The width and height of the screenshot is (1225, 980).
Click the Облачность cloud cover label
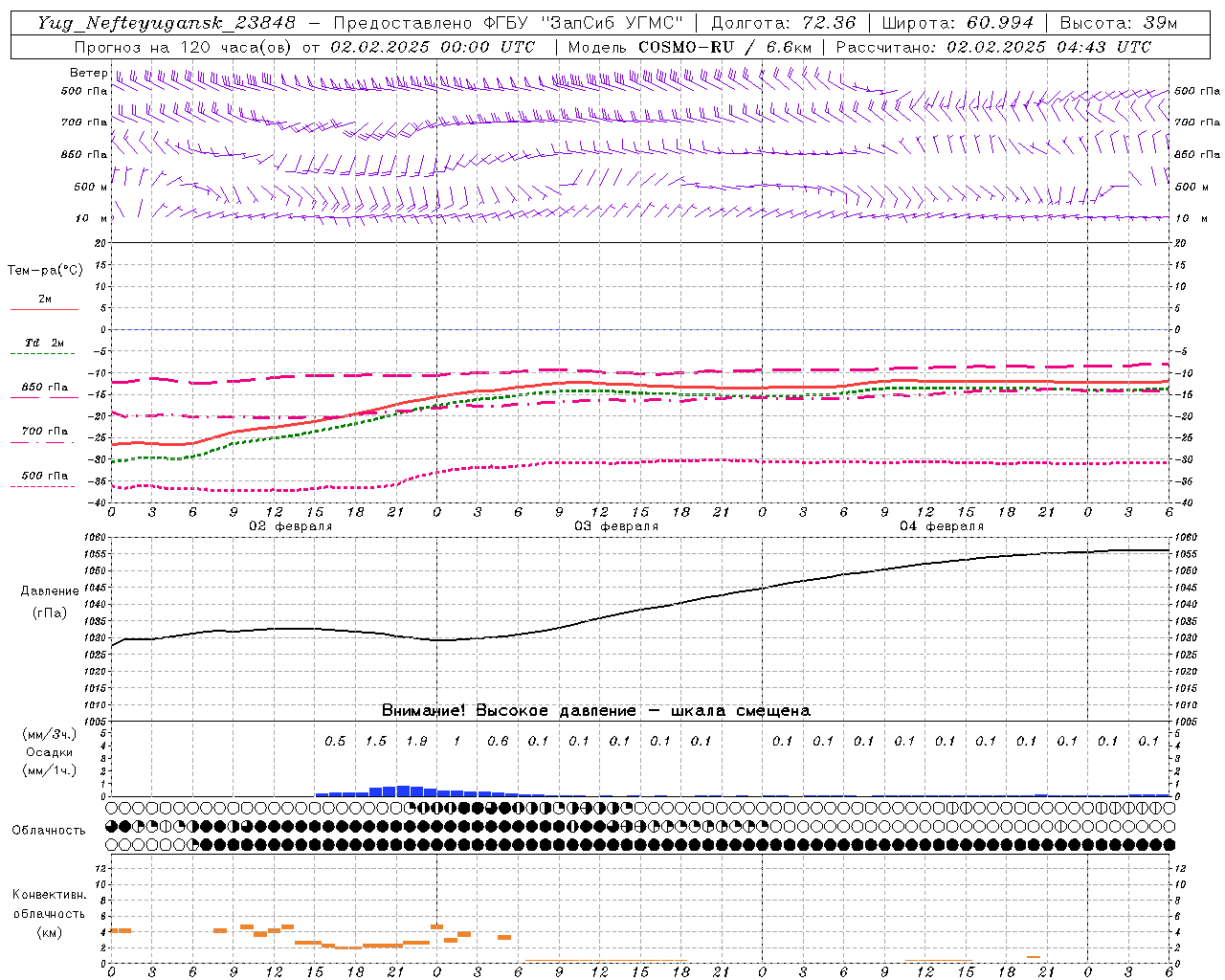click(49, 830)
